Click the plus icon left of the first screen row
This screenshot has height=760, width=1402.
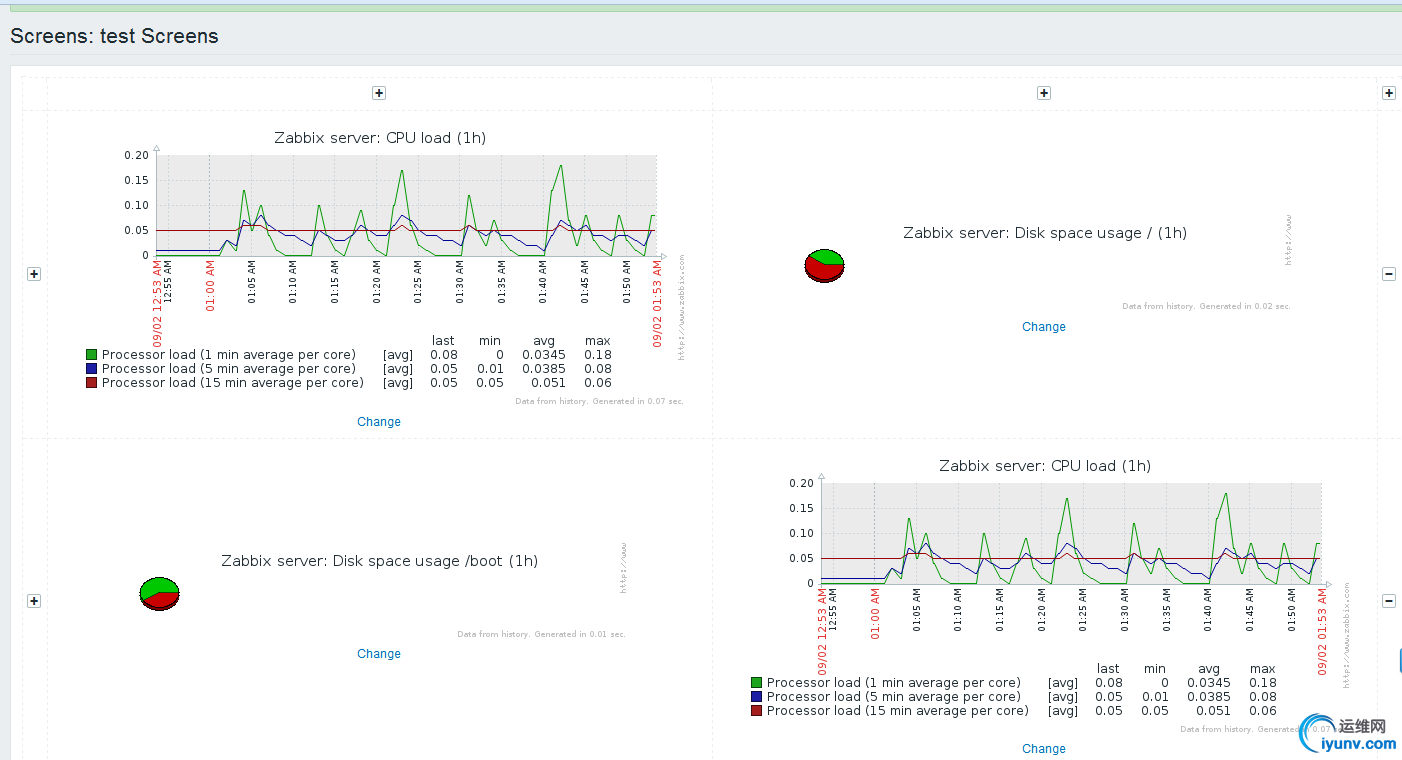coord(34,274)
